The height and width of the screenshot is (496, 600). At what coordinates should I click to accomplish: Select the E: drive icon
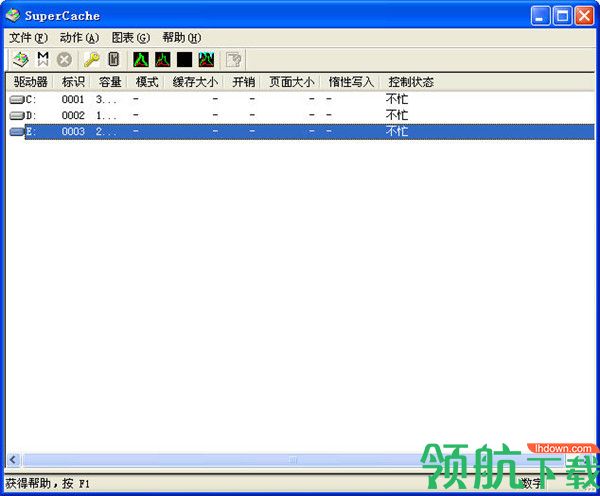[x=17, y=131]
